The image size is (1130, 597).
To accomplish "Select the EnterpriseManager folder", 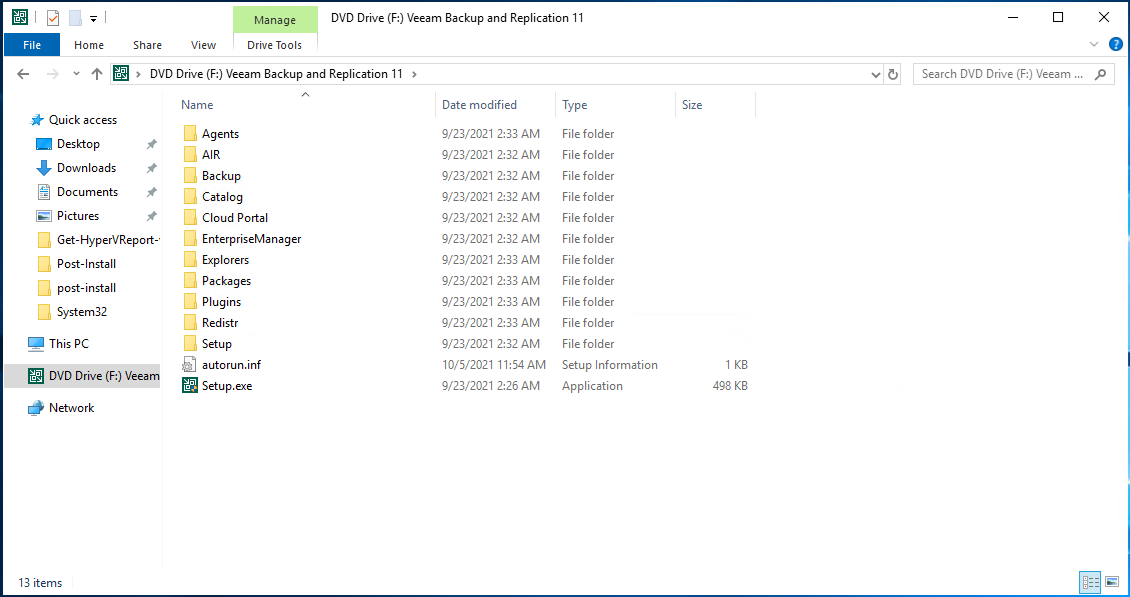I will (251, 239).
